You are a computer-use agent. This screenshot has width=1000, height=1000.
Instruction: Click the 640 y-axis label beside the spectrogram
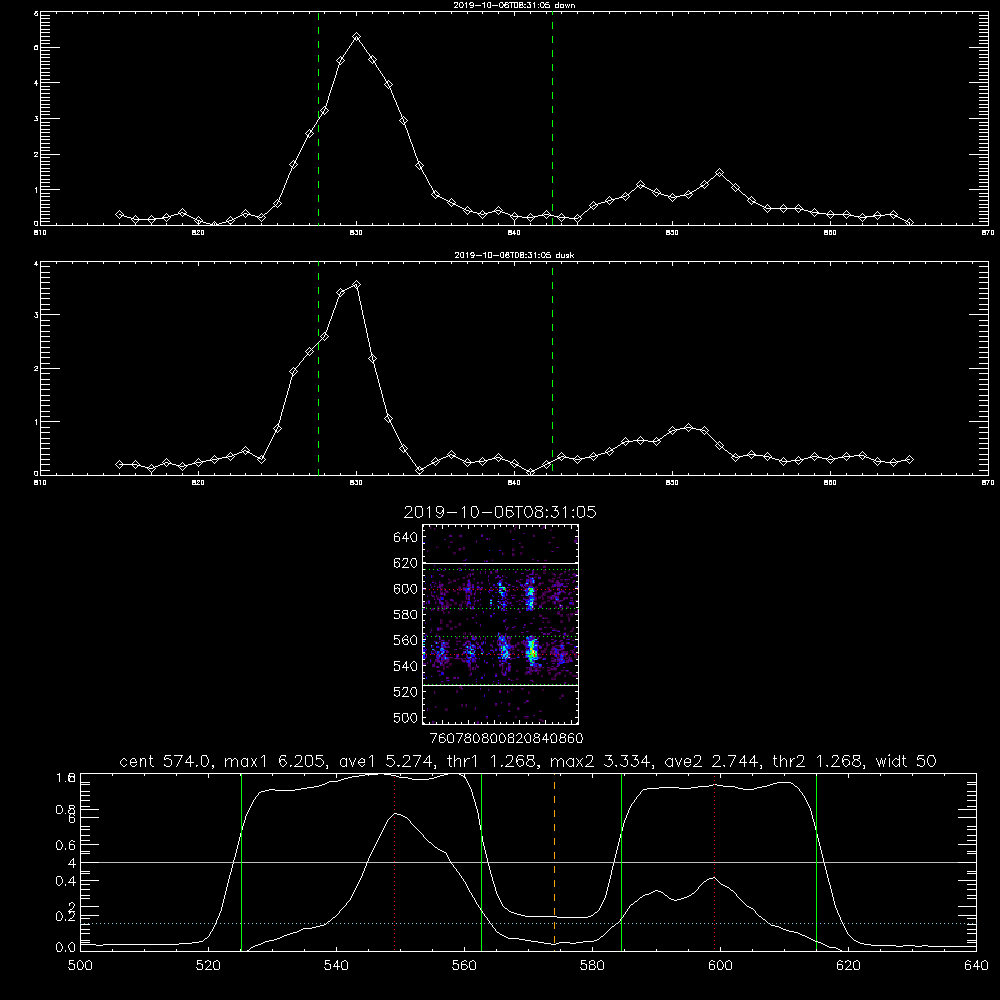tap(405, 538)
